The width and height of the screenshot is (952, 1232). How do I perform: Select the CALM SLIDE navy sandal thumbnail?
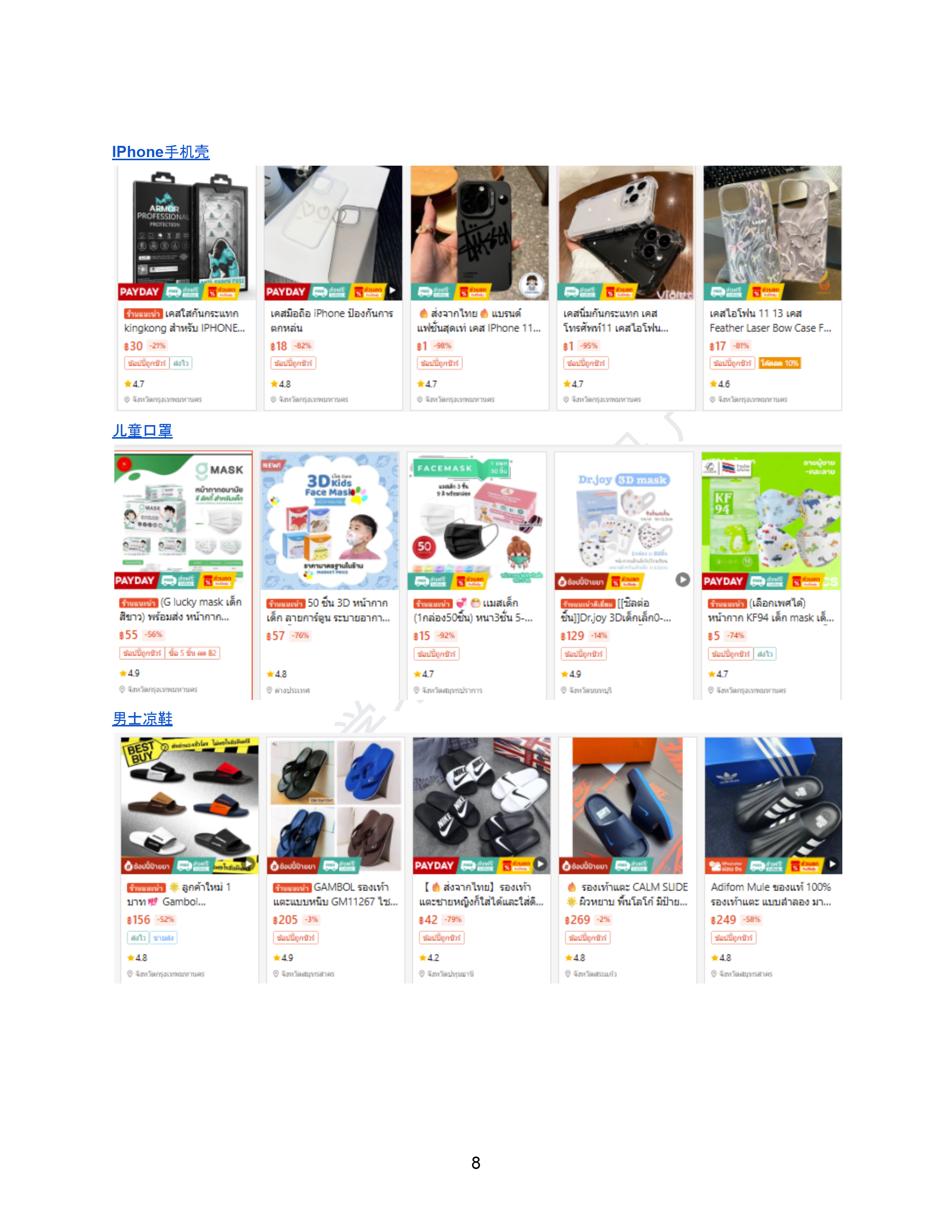click(x=627, y=805)
